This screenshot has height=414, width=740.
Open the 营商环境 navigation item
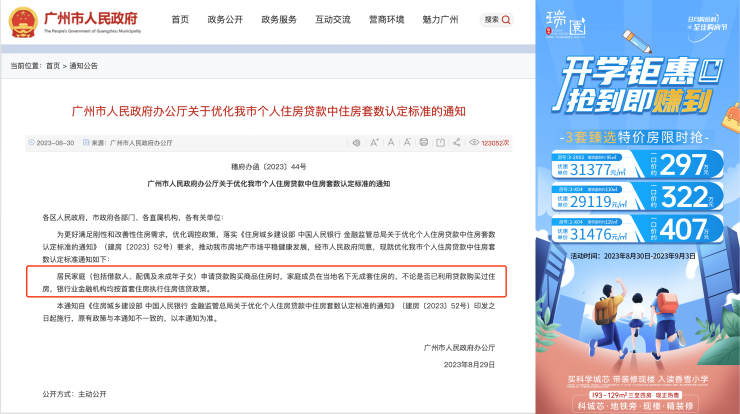click(387, 20)
